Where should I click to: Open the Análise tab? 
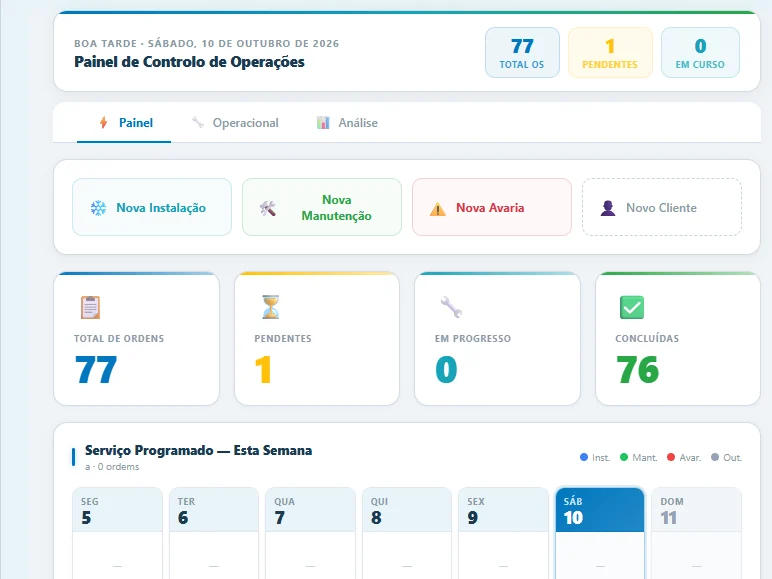(x=347, y=123)
